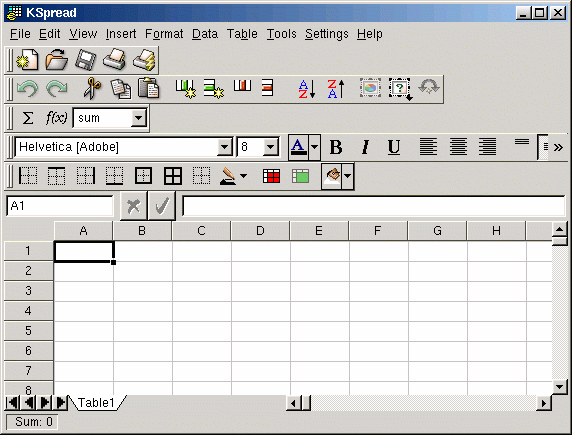Click the Undo arrow icon

pyautogui.click(x=28, y=88)
